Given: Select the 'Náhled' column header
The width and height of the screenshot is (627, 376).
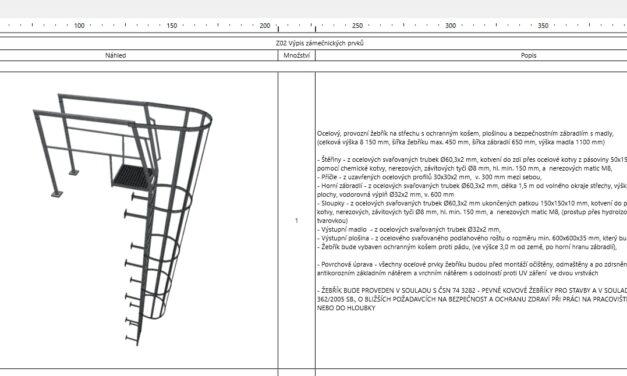Looking at the screenshot, I should pos(116,56).
